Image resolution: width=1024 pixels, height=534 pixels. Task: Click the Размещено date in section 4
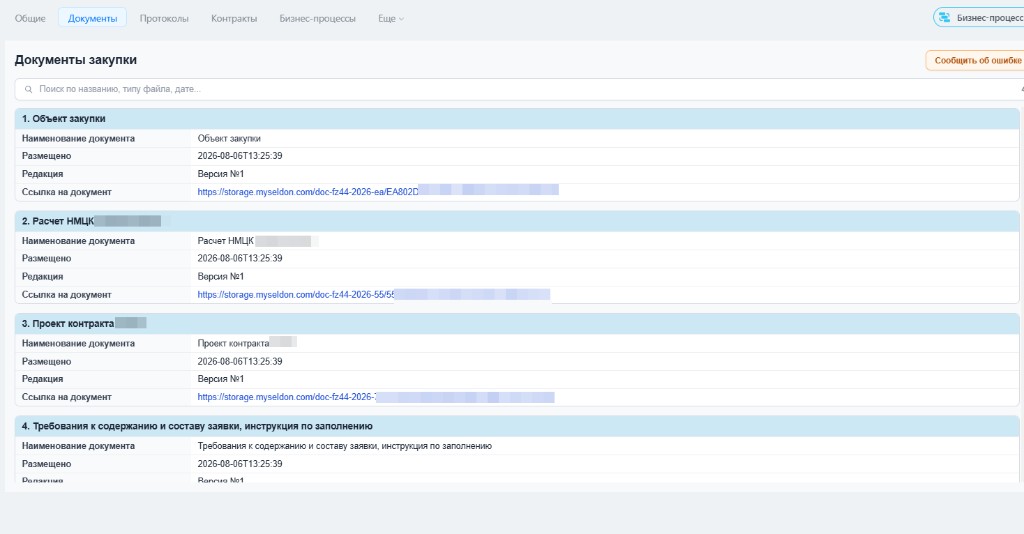[240, 463]
